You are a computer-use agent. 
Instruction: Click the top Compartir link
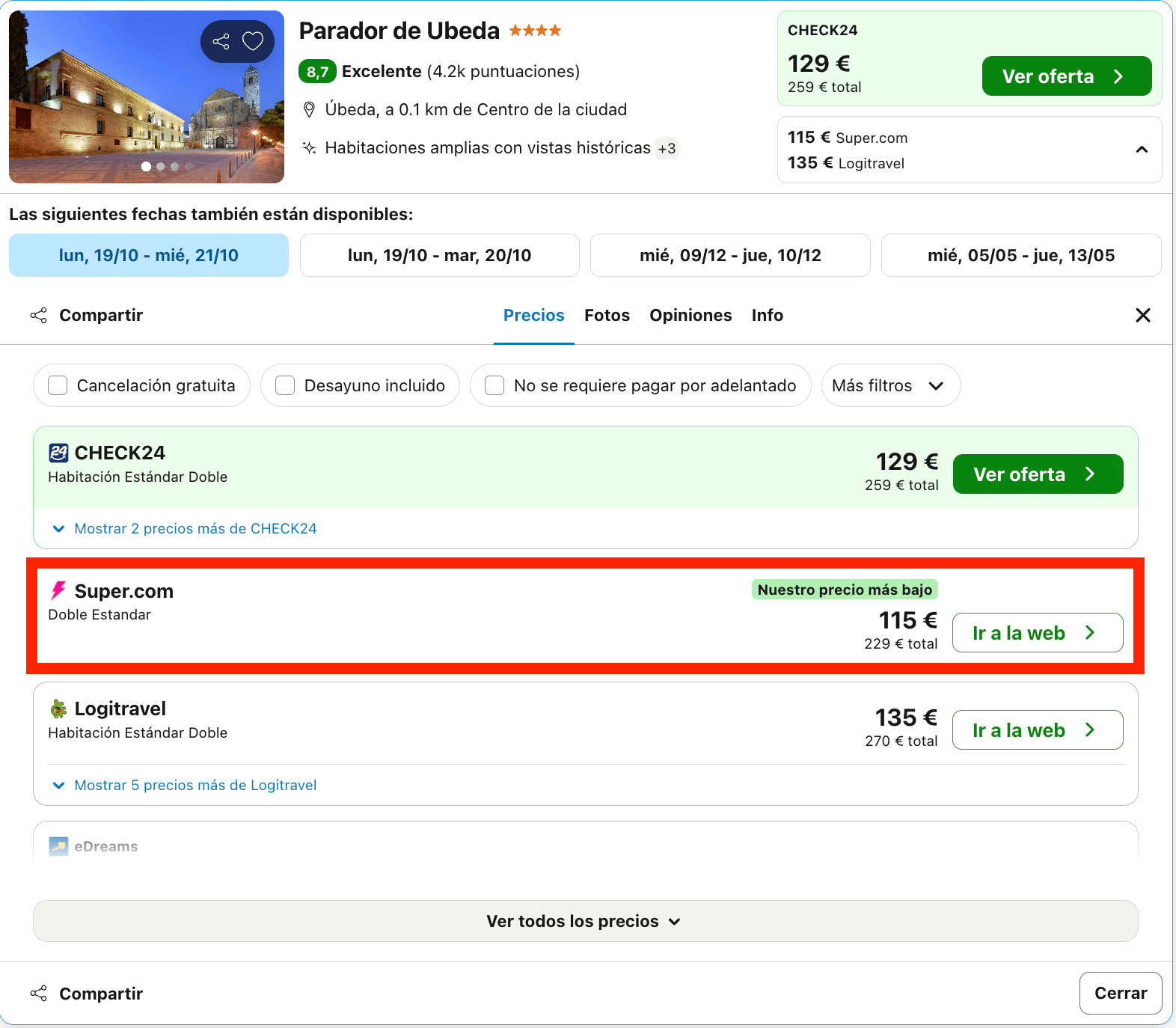101,315
